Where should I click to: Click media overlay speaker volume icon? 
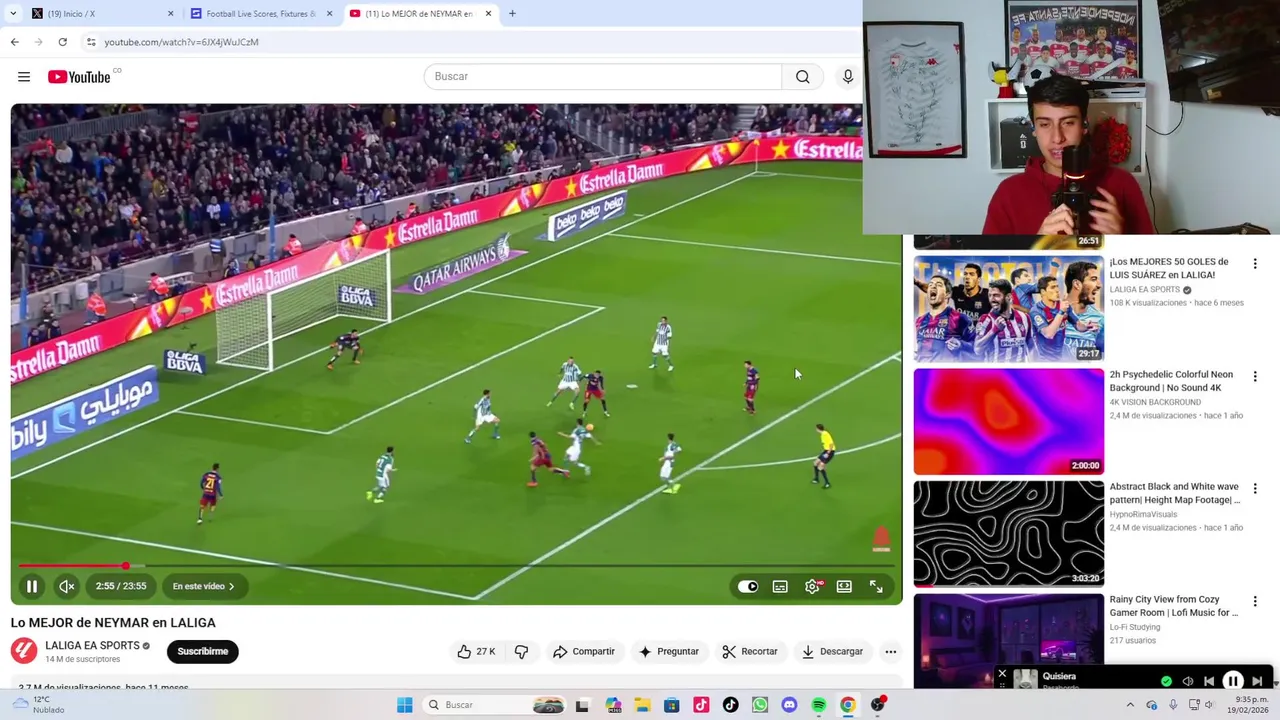pos(1188,681)
